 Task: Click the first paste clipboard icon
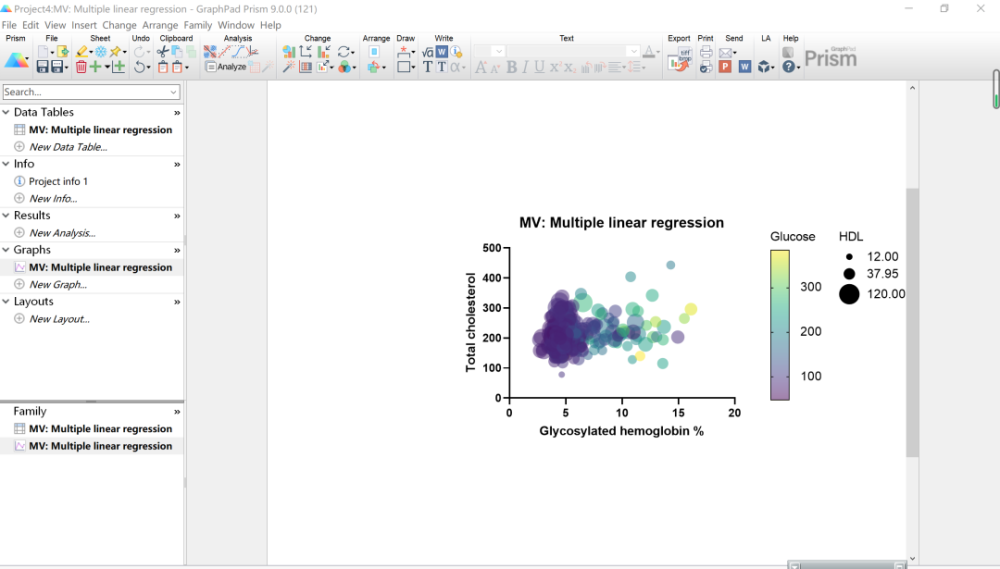pos(163,66)
